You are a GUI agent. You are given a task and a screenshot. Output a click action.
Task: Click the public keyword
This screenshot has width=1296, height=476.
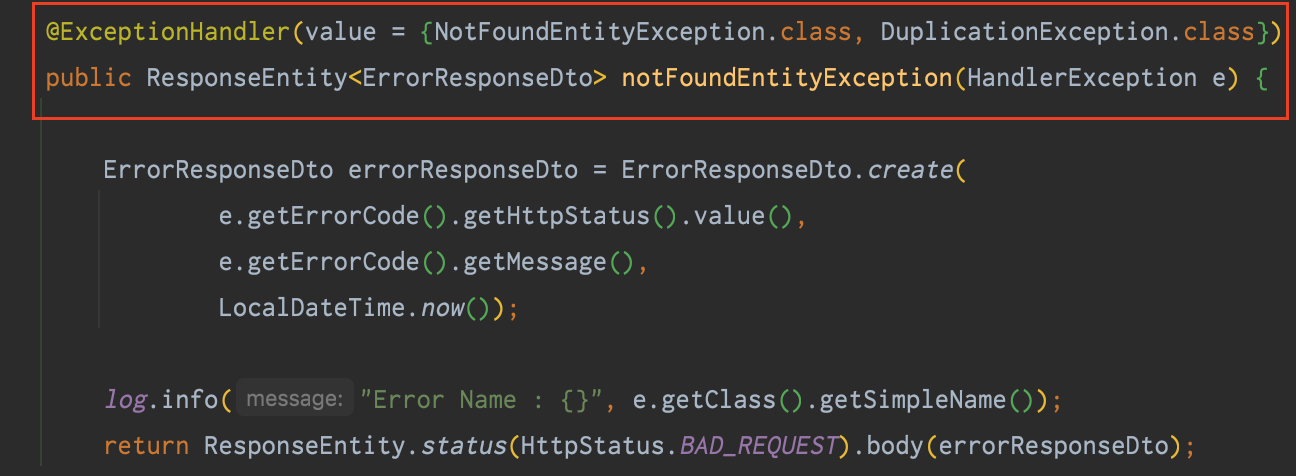point(88,78)
